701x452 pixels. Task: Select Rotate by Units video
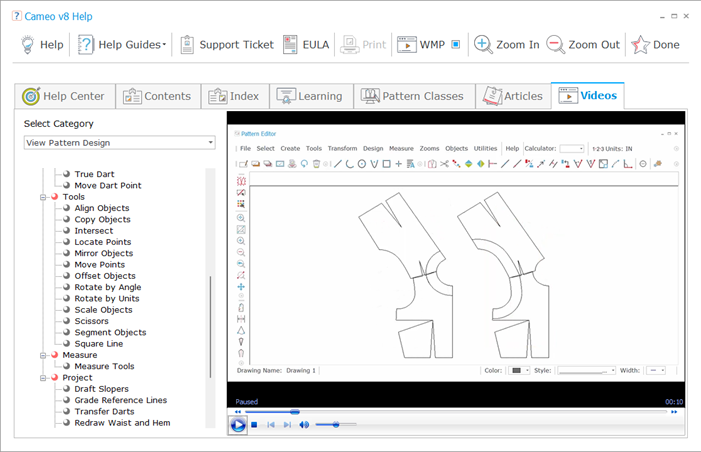point(107,298)
